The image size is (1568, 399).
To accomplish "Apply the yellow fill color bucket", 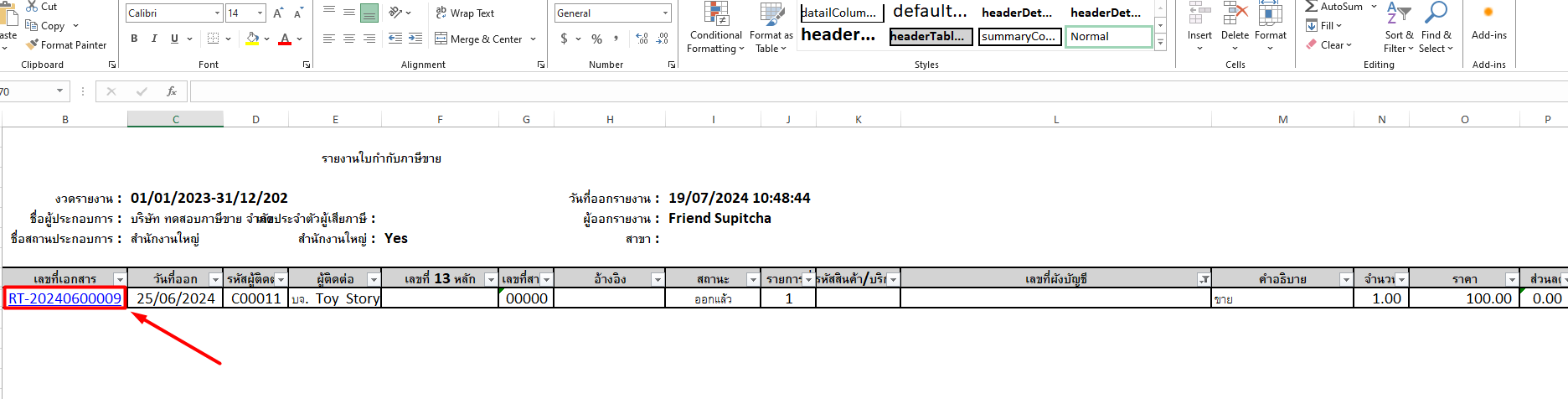I will pyautogui.click(x=252, y=39).
